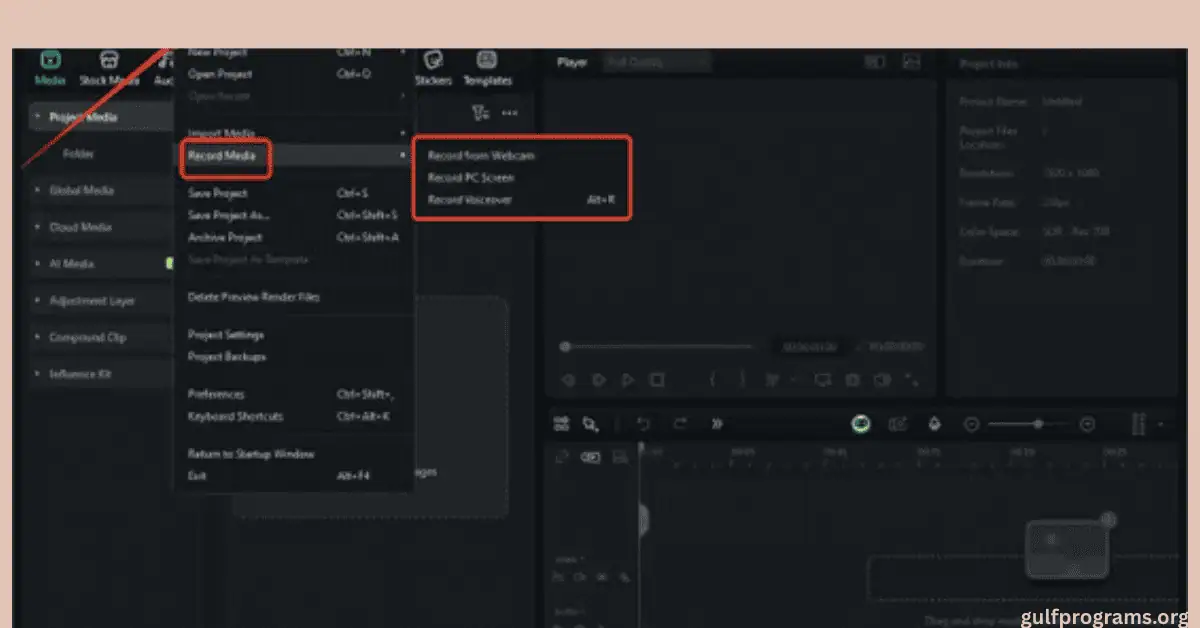The height and width of the screenshot is (628, 1200).
Task: Choose Record PC Screen from submenu
Action: point(471,178)
